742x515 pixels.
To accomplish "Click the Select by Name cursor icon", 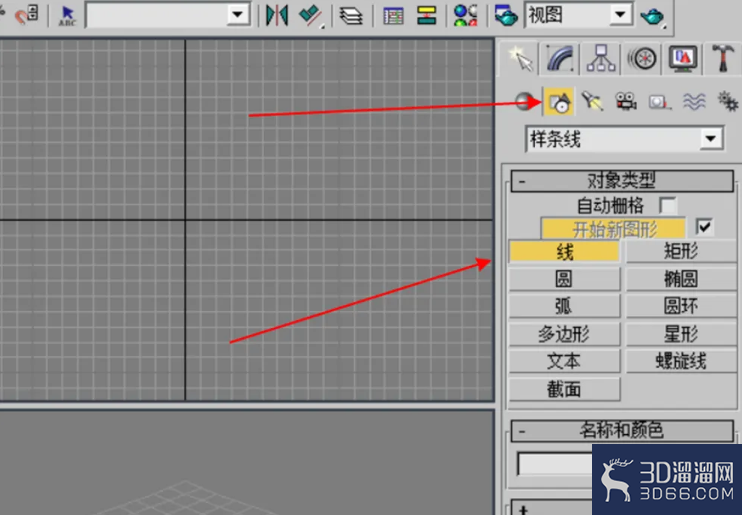I will pyautogui.click(x=67, y=15).
